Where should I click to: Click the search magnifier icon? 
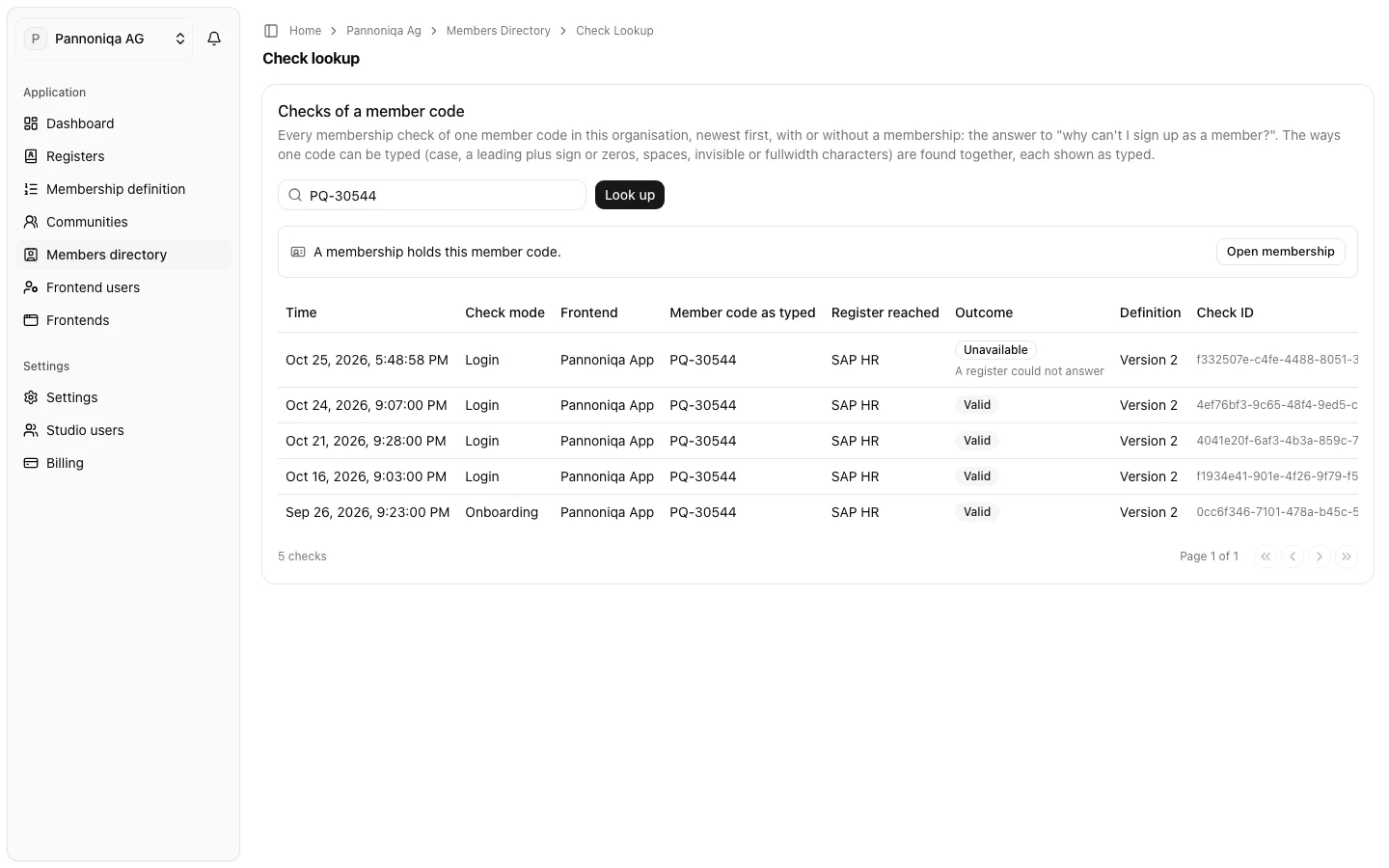point(295,195)
